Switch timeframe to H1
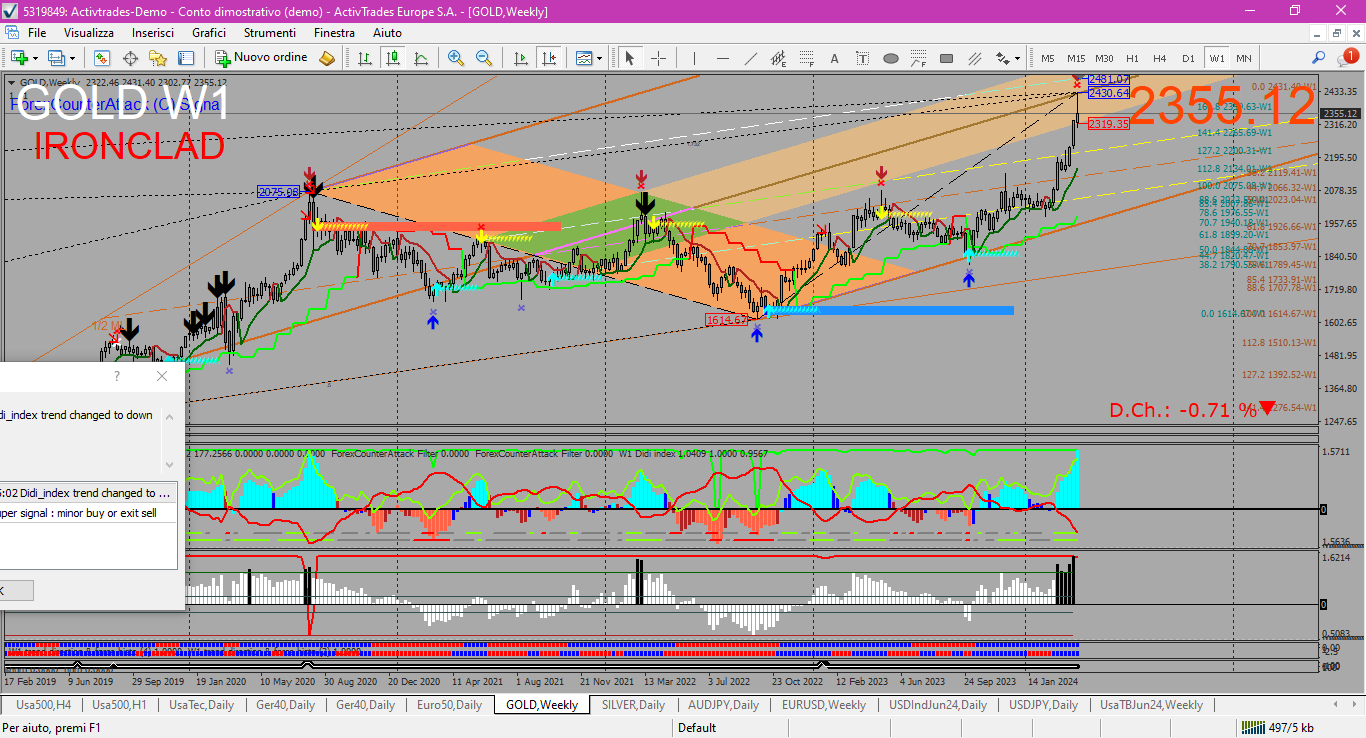Screen dimensions: 1366x738 coord(1132,58)
